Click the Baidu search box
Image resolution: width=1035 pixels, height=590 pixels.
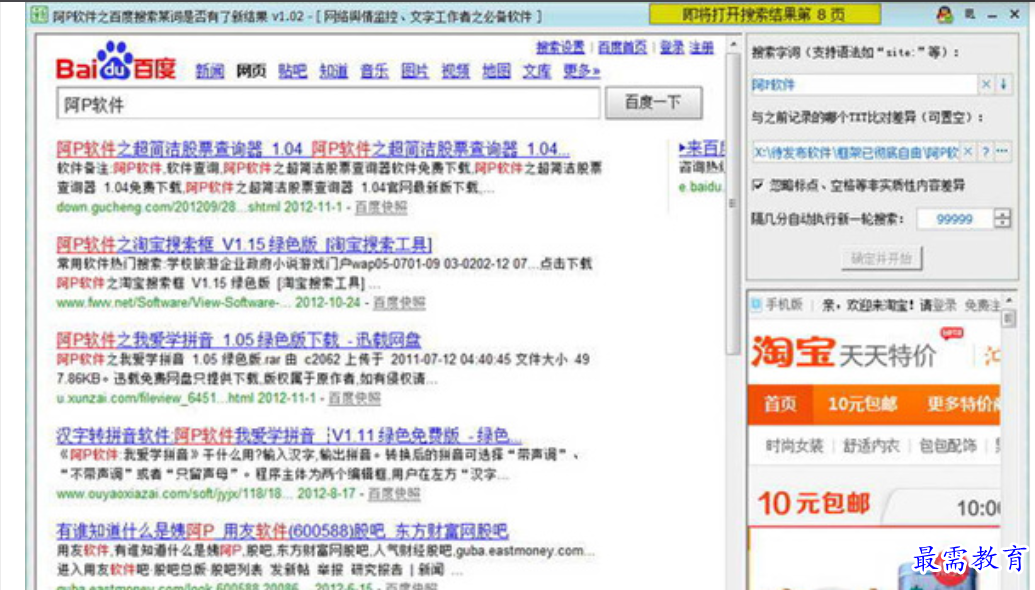click(328, 104)
